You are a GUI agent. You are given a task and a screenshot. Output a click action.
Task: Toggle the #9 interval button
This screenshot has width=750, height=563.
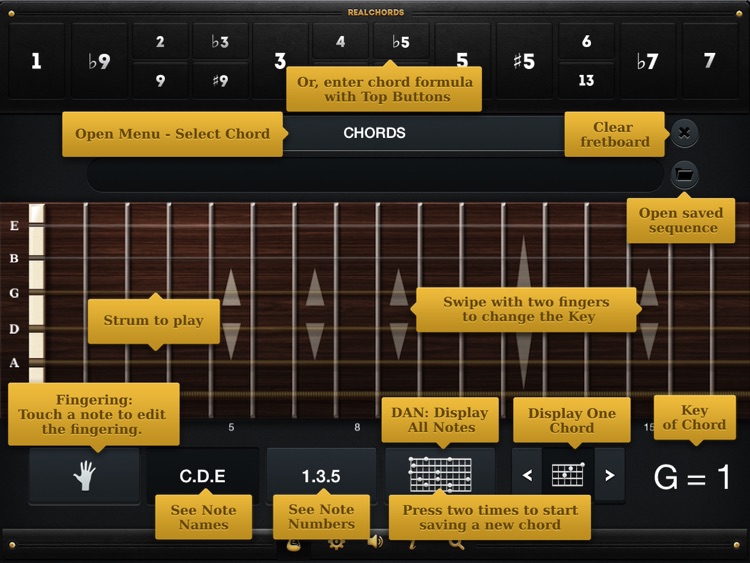tap(220, 80)
